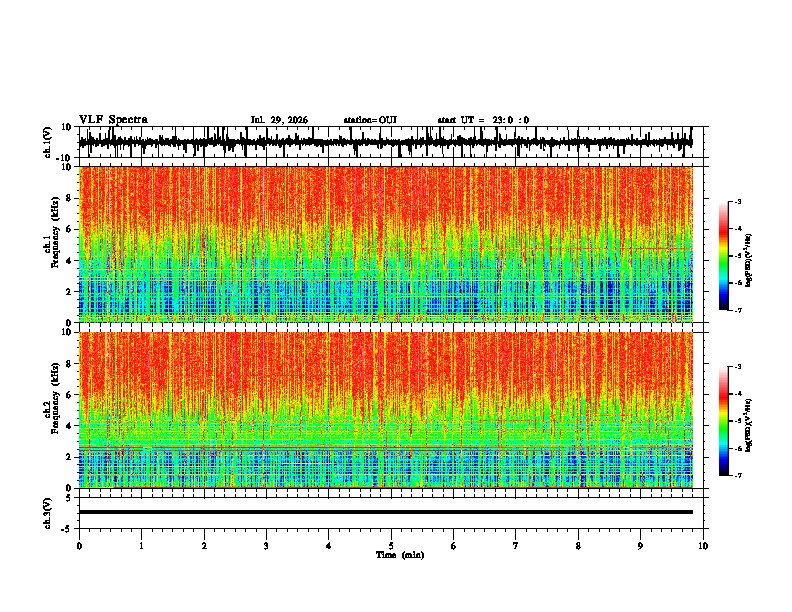This screenshot has width=792, height=612.
Task: Click the "ch.3(V)" axis label
Action: pos(48,513)
